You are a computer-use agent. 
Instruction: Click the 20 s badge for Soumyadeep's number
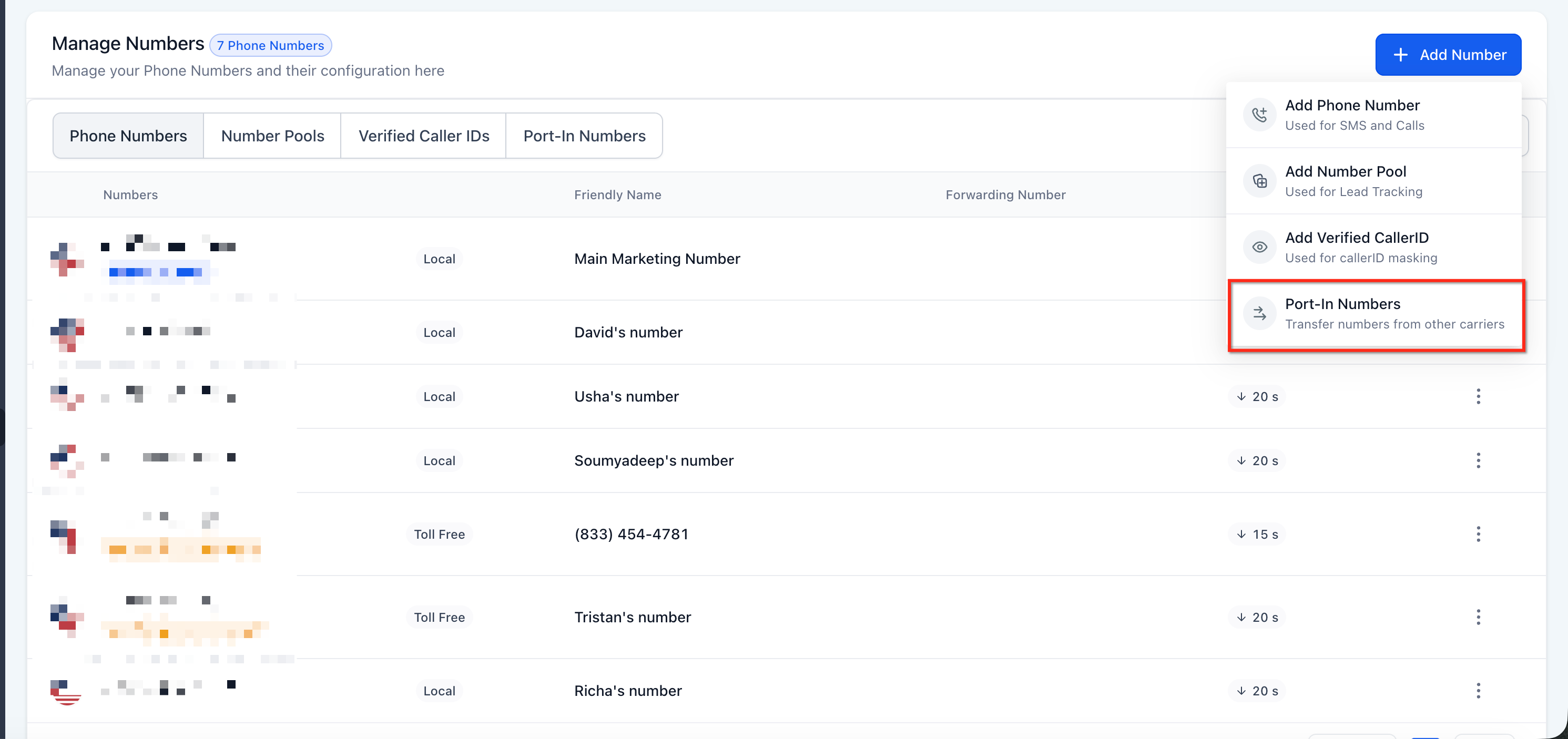pyautogui.click(x=1256, y=460)
